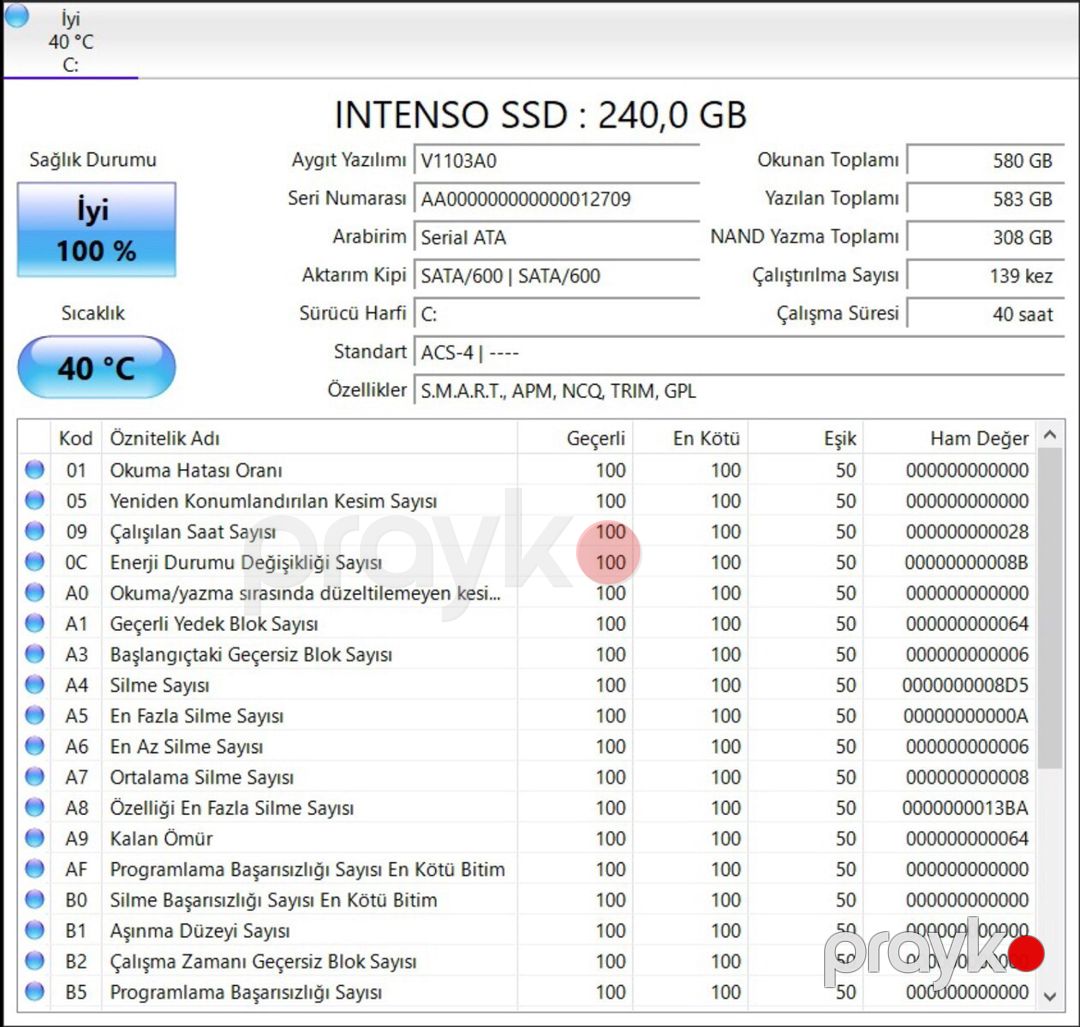Click status icon of row 05
Image resolution: width=1080 pixels, height=1027 pixels.
click(34, 500)
